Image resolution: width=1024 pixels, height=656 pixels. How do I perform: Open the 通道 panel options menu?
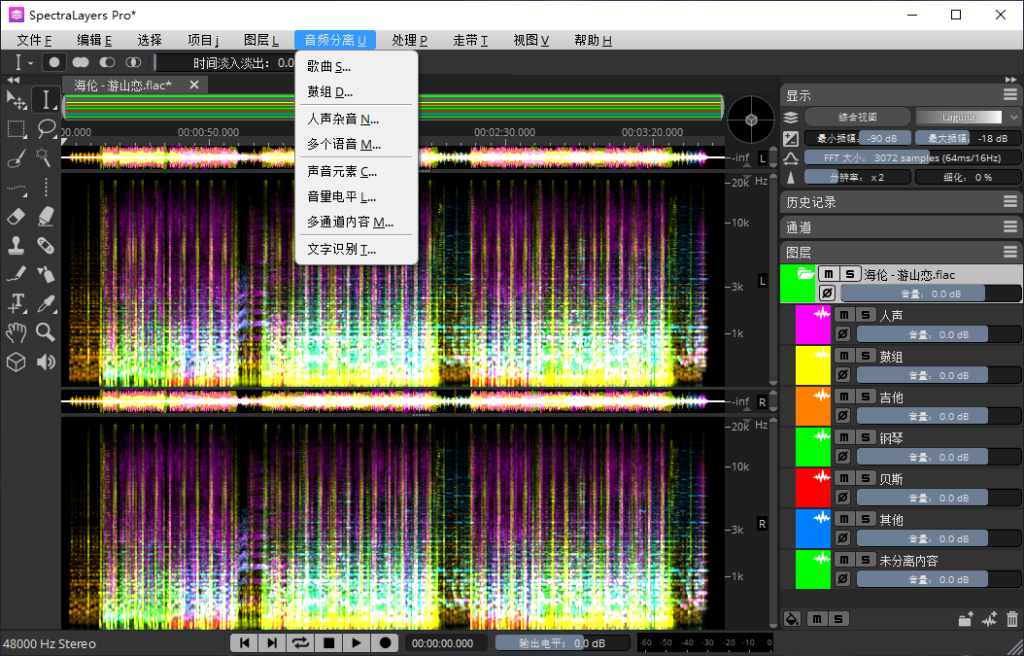pos(1010,227)
